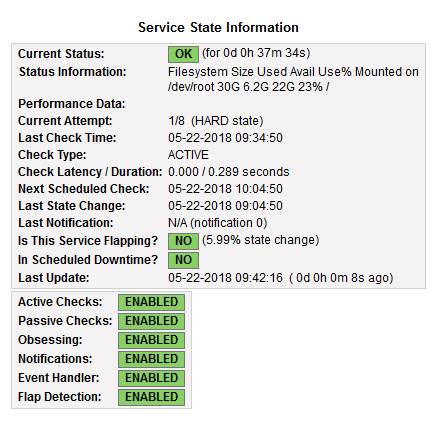
Task: Click the green OK current status badge
Action: pyautogui.click(x=183, y=54)
